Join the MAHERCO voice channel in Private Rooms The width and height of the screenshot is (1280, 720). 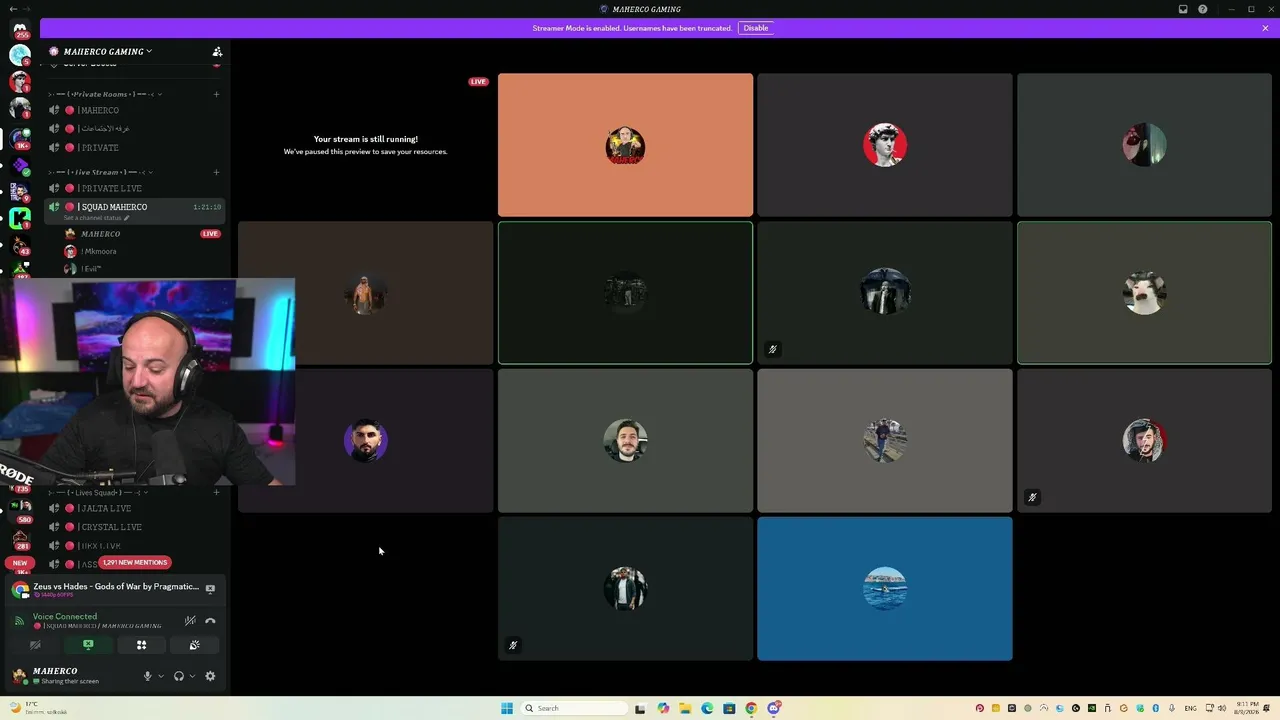click(134, 110)
